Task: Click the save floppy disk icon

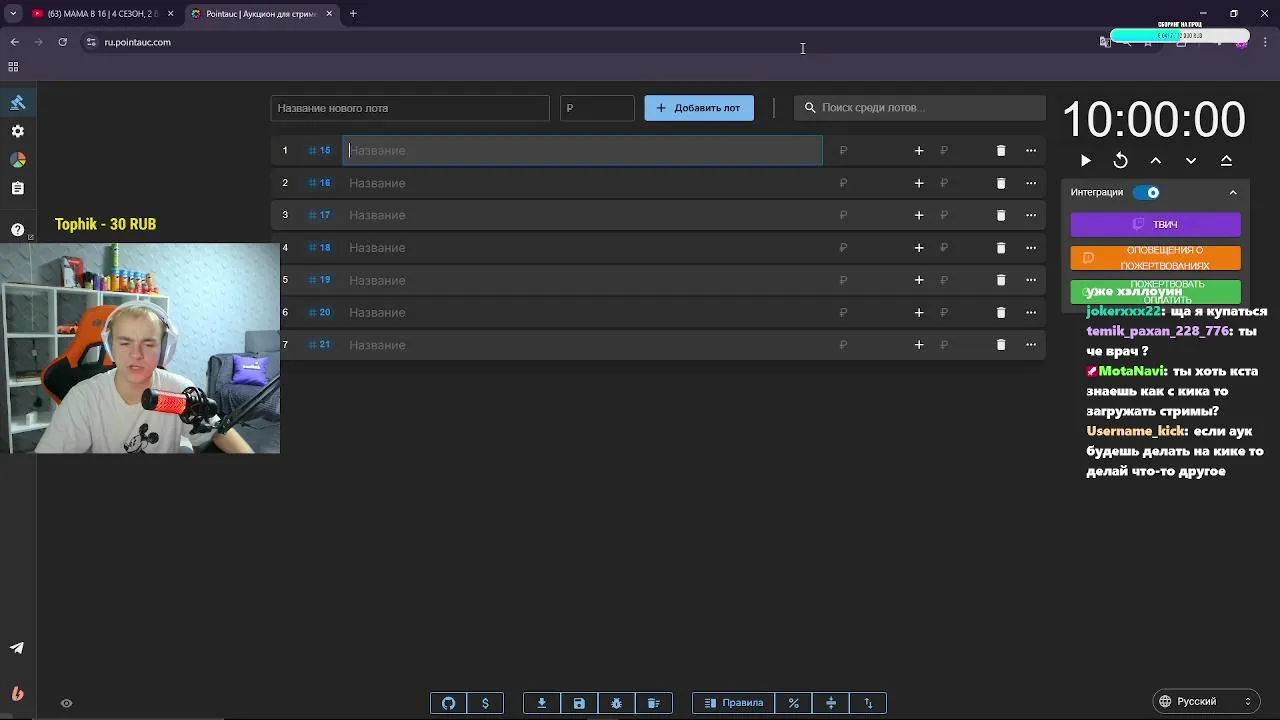Action: coord(579,703)
